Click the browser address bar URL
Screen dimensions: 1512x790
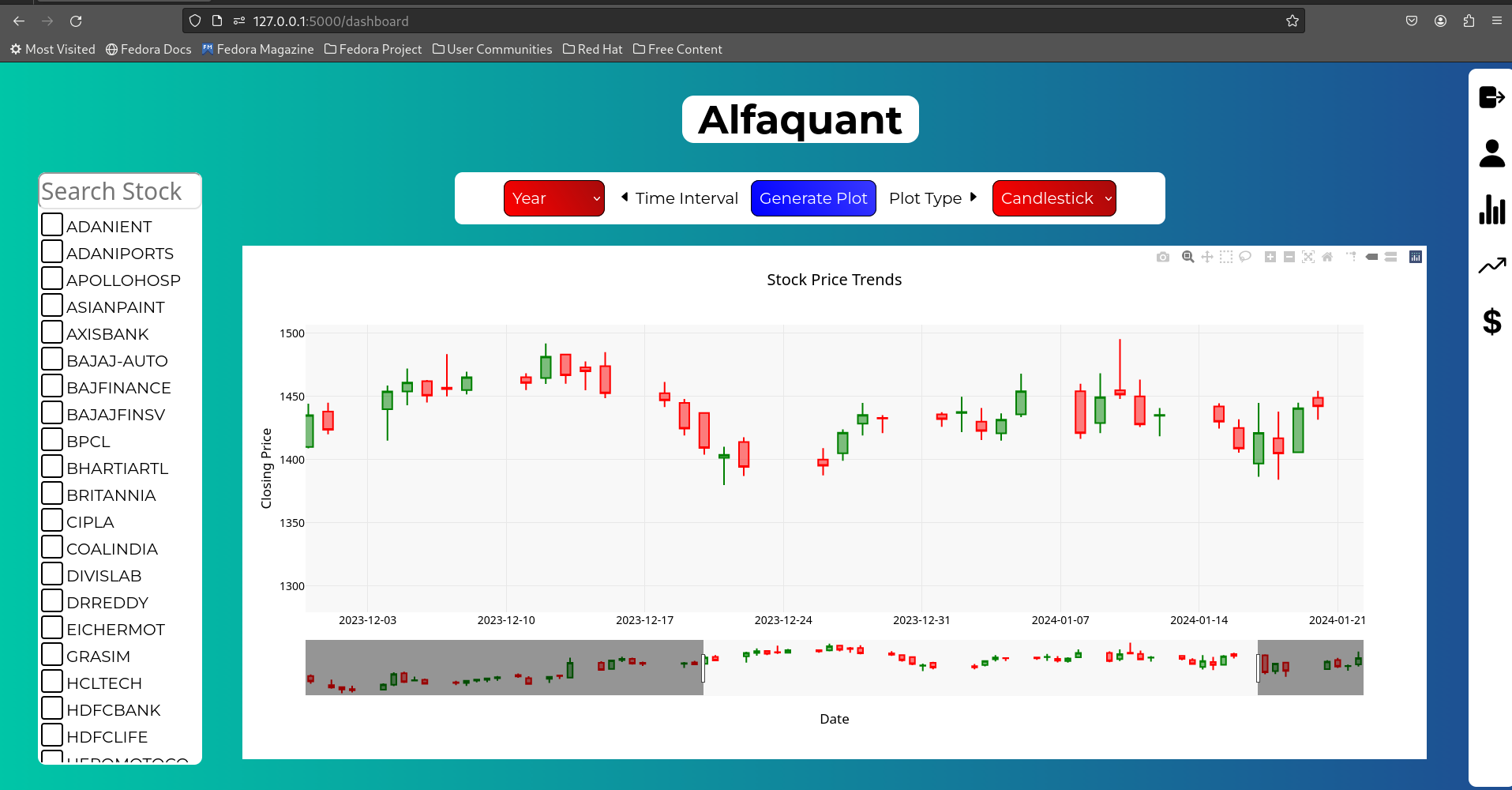(x=331, y=21)
